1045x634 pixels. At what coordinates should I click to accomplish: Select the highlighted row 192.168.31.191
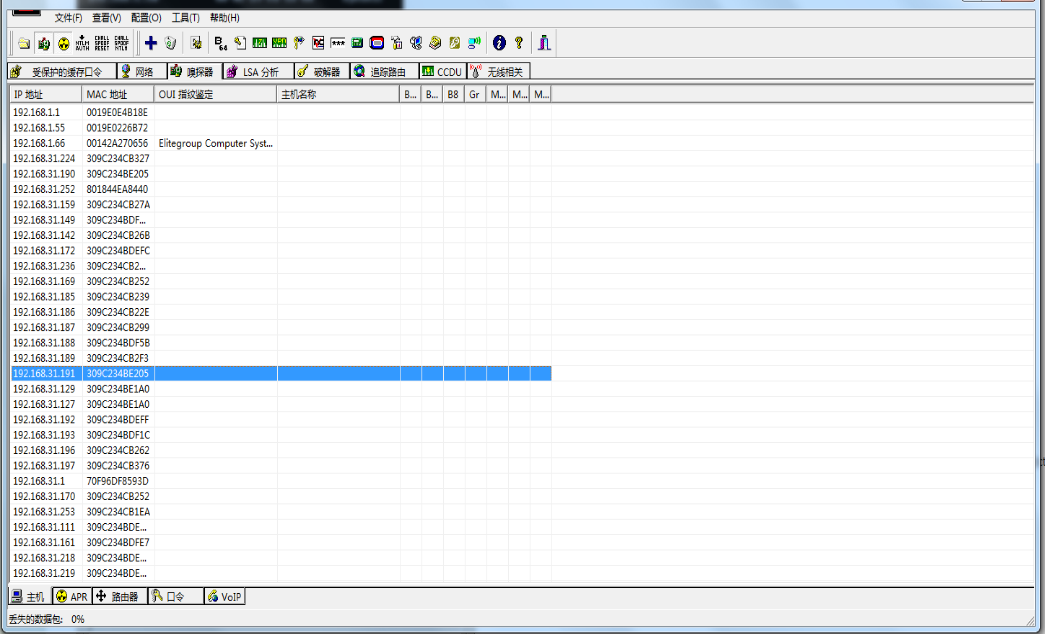(280, 373)
